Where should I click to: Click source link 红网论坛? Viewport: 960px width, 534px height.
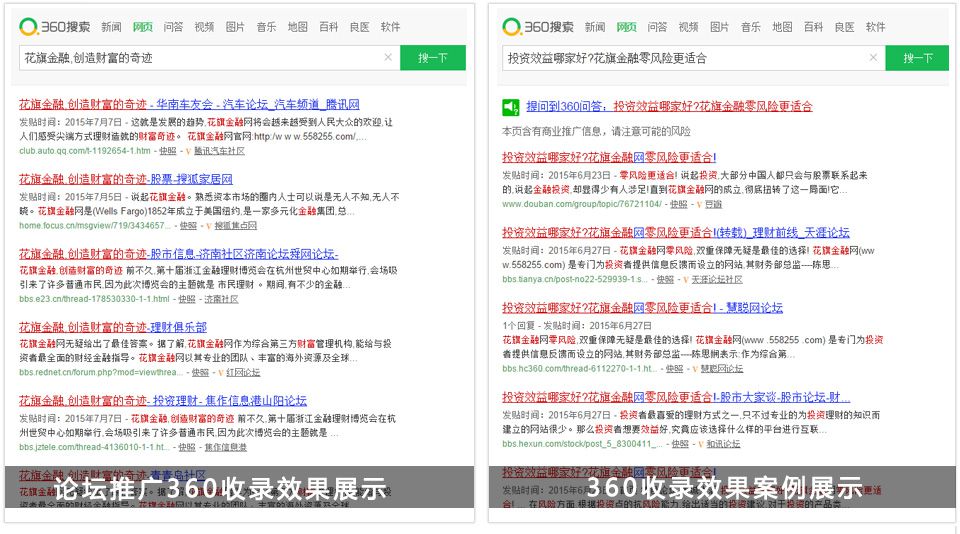[243, 372]
